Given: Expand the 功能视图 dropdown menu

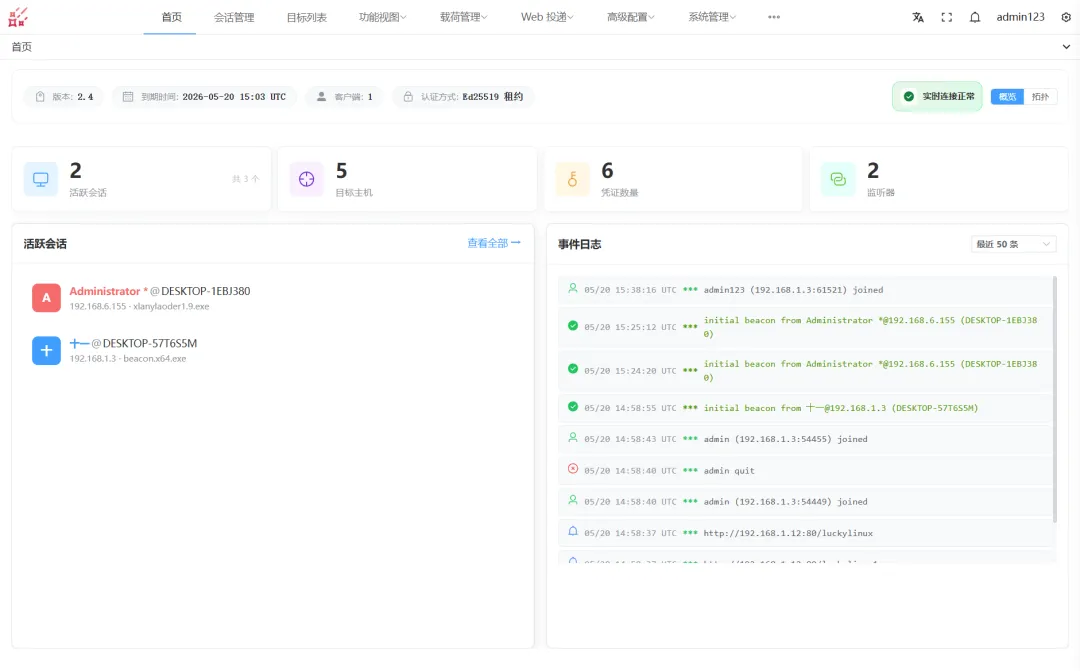Looking at the screenshot, I should point(382,17).
